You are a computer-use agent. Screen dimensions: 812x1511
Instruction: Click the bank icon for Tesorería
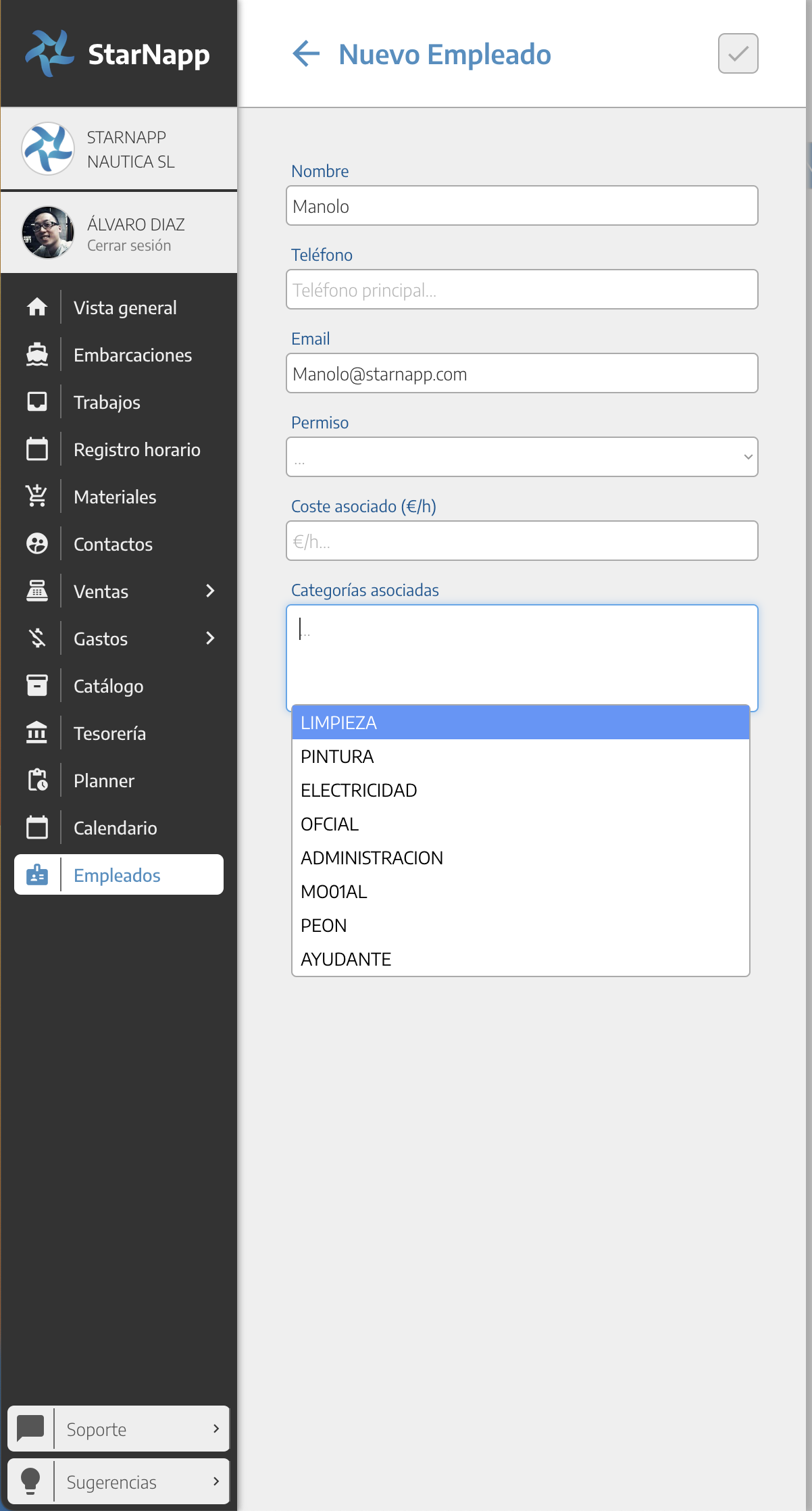tap(37, 733)
